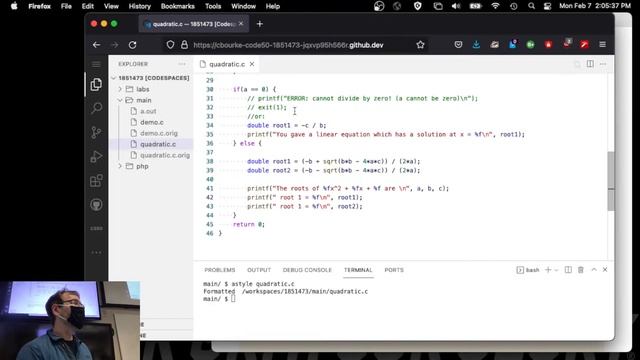The height and width of the screenshot is (360, 640).
Task: Open the Extensions view
Action: point(96,180)
